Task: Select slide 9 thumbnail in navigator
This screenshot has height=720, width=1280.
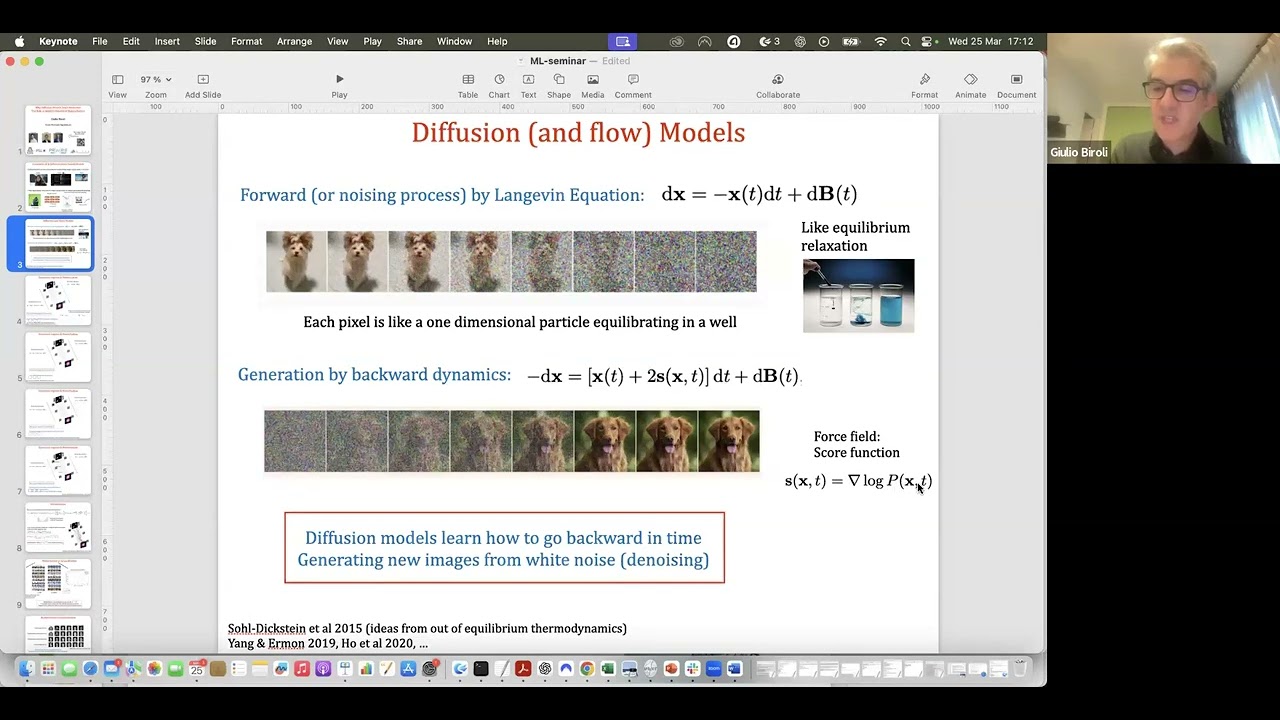Action: (x=59, y=583)
